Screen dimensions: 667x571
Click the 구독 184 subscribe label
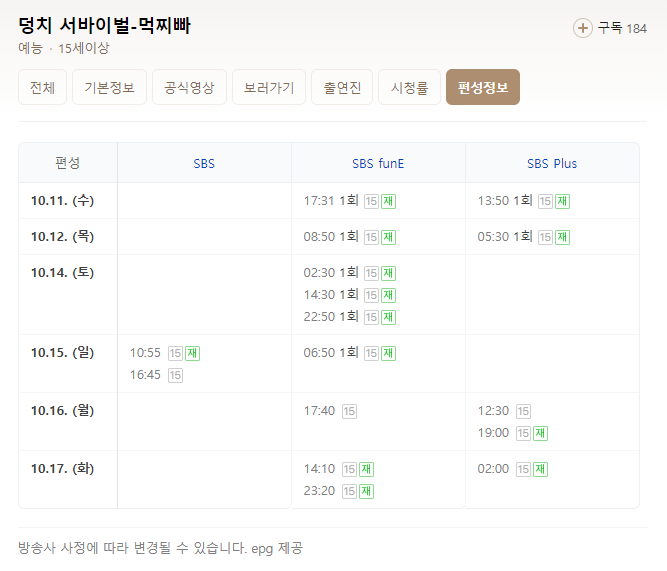point(622,29)
